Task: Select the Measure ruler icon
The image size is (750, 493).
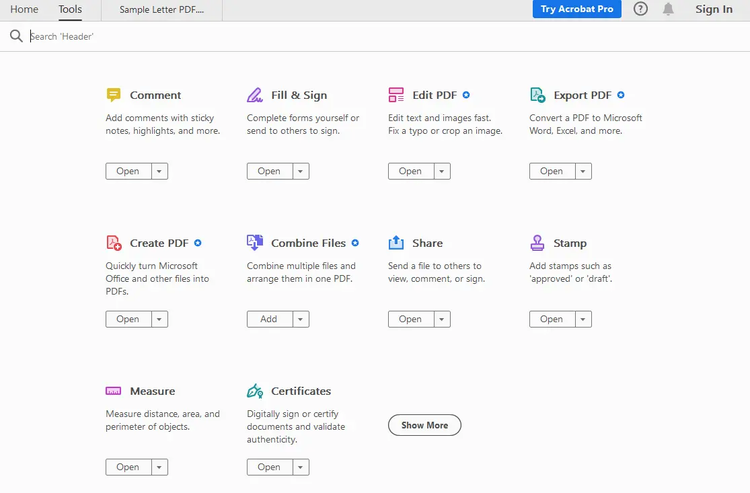Action: (114, 391)
